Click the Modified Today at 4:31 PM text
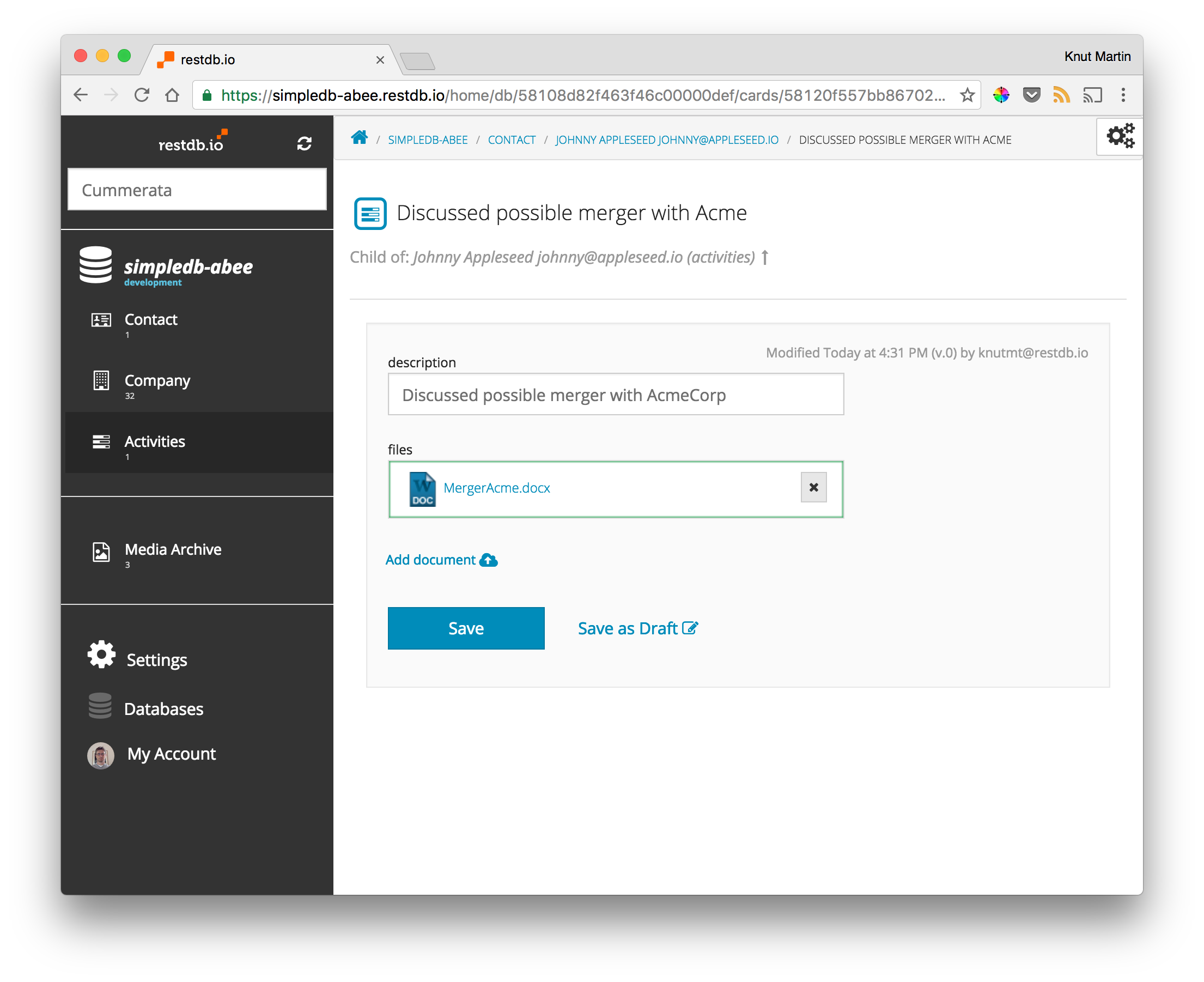The height and width of the screenshot is (982, 1204). [x=926, y=353]
